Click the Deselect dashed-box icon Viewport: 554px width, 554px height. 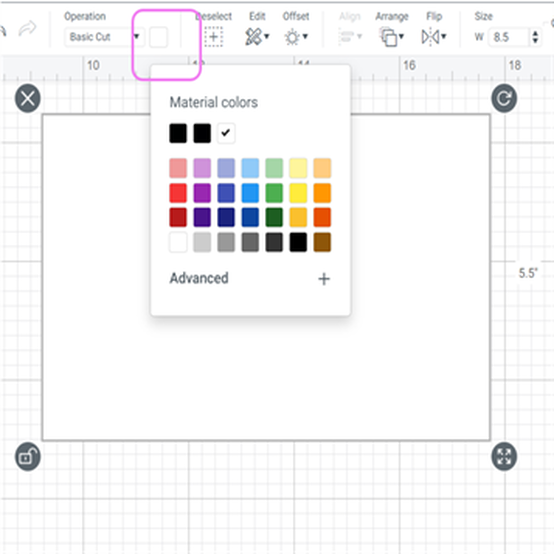point(214,37)
